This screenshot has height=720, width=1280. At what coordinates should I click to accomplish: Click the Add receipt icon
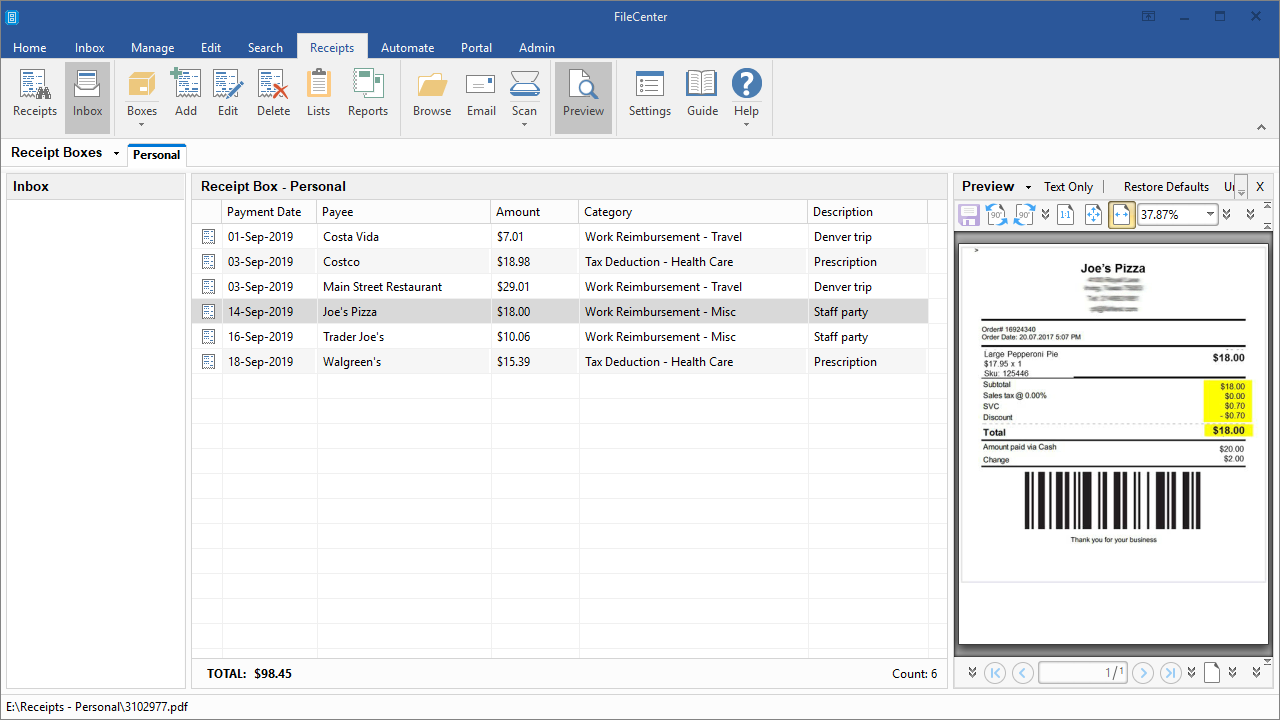(186, 94)
